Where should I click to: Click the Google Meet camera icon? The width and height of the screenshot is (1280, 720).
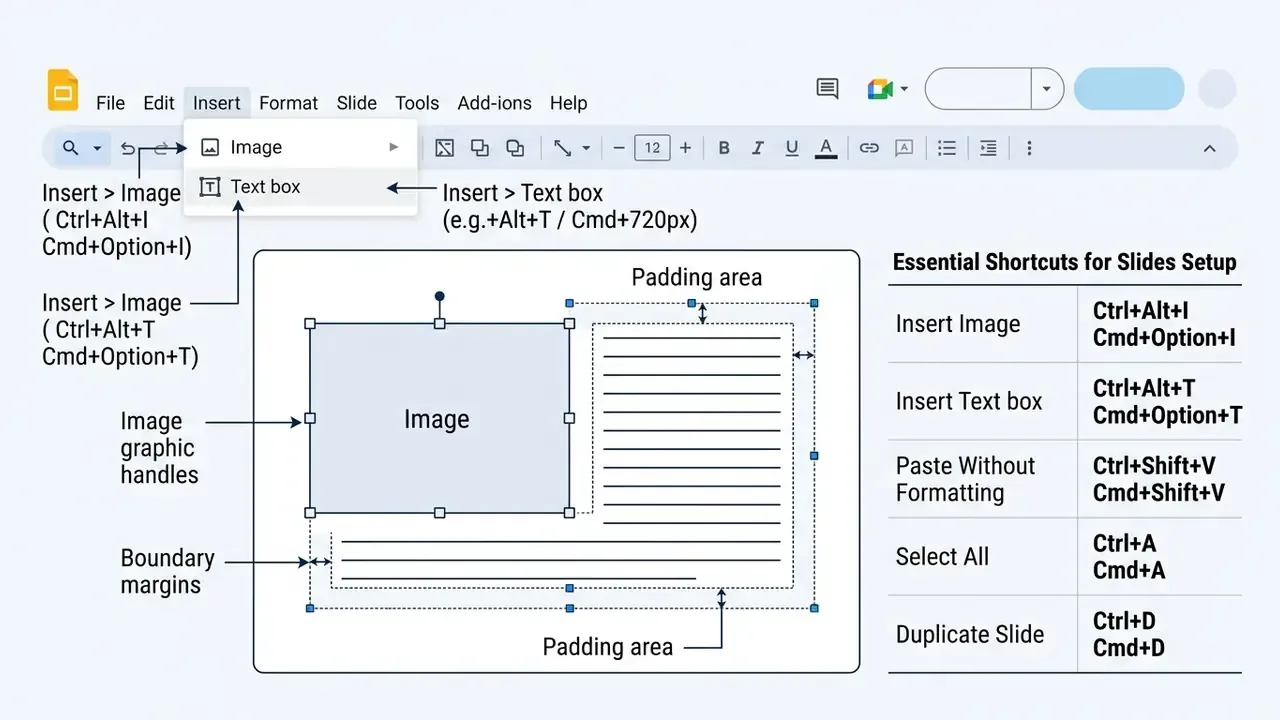click(879, 89)
